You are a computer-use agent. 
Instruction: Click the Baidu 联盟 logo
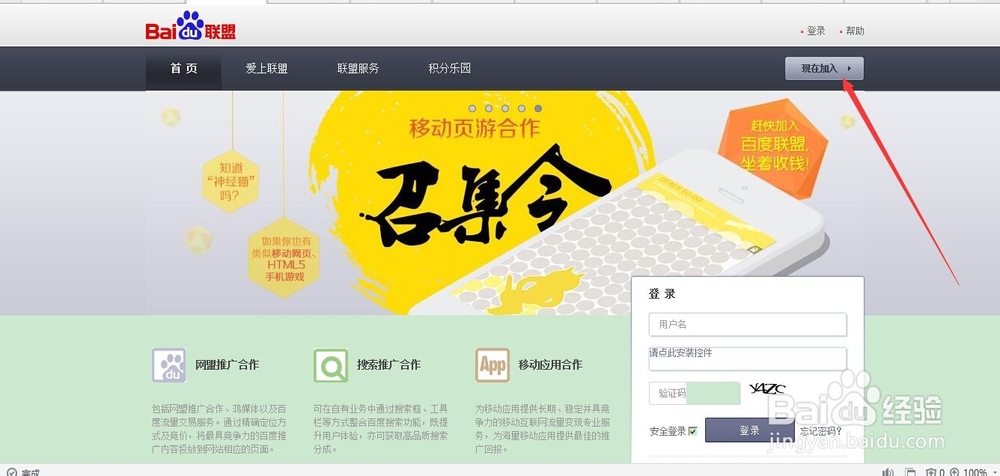tap(190, 27)
